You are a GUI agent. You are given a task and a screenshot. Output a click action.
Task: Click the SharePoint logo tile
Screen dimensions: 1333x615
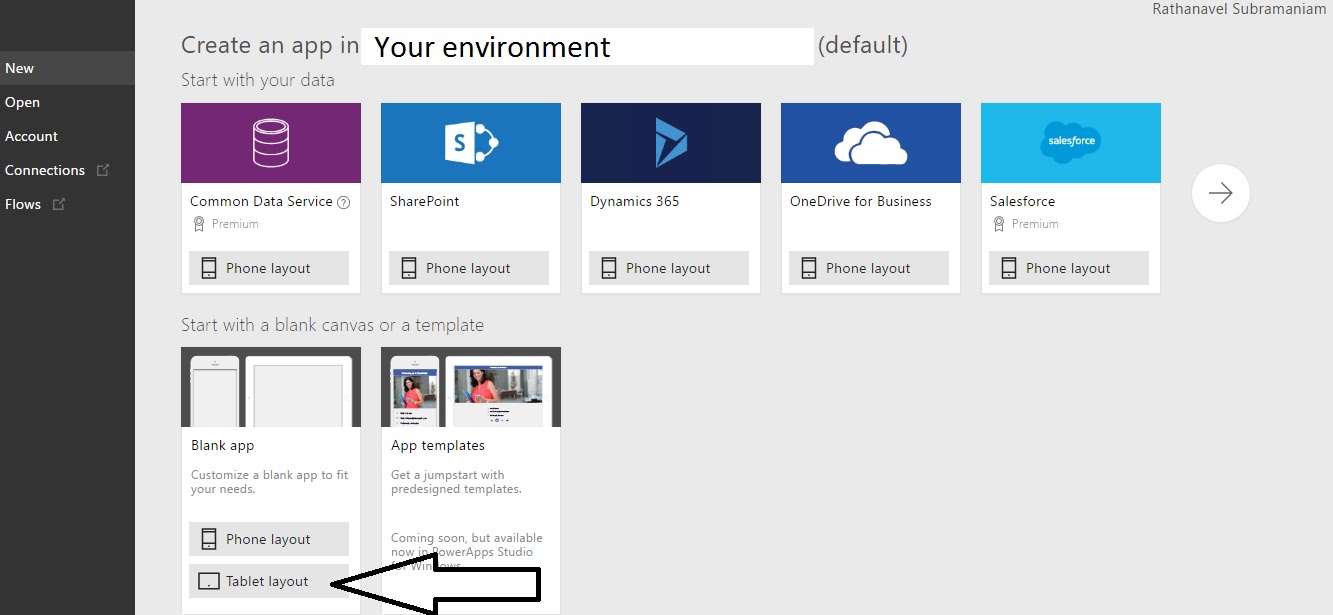pos(471,143)
